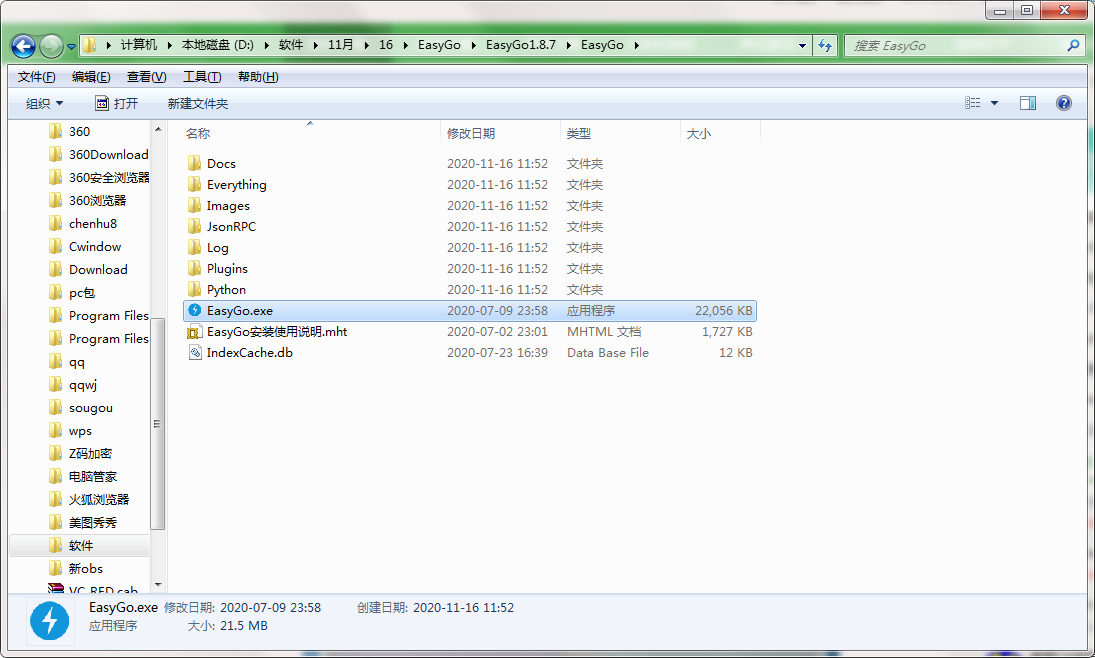1095x658 pixels.
Task: Open Help with the question mark icon
Action: (1064, 103)
